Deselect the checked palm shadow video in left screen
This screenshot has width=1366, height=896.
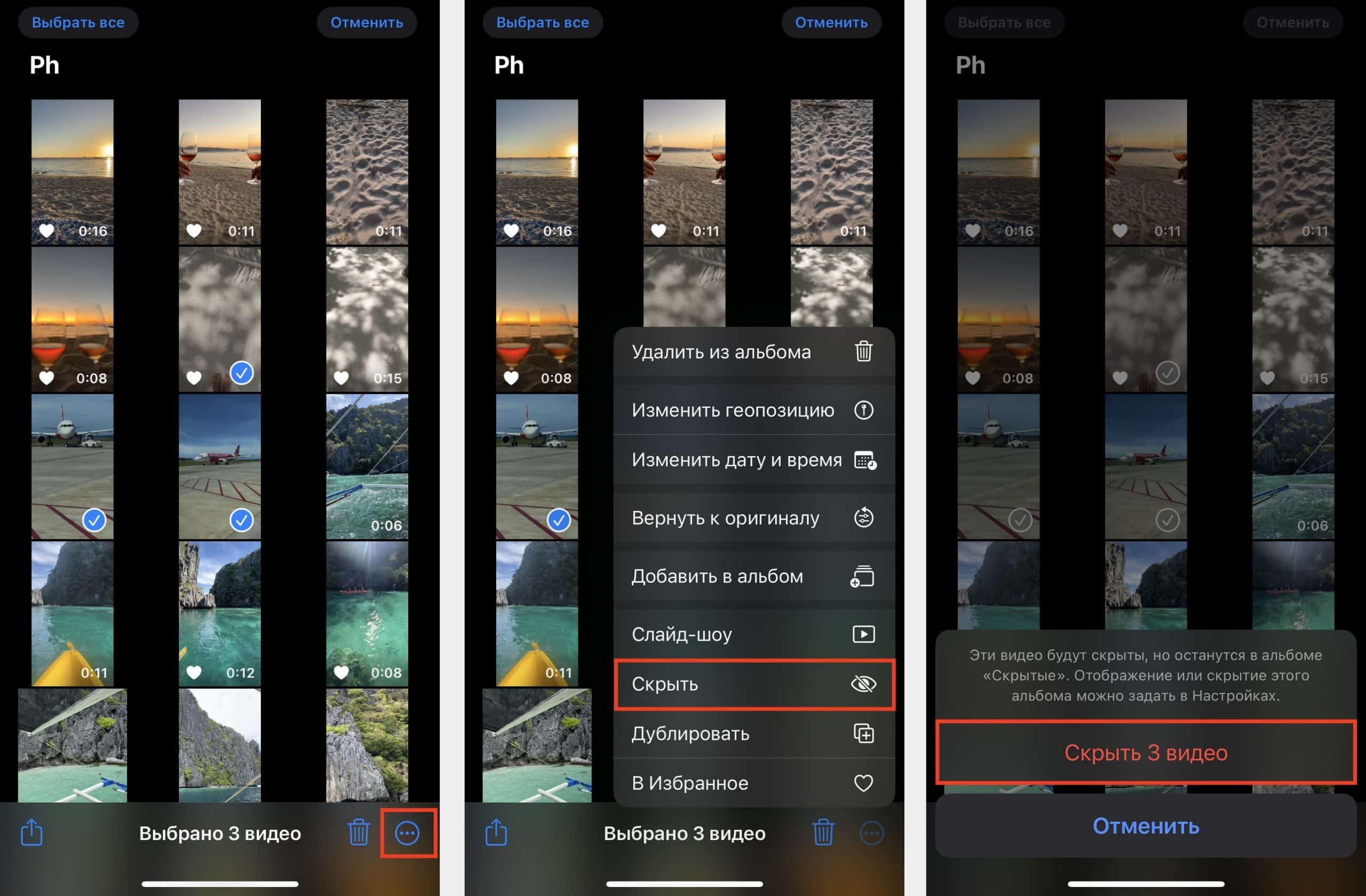[x=242, y=373]
